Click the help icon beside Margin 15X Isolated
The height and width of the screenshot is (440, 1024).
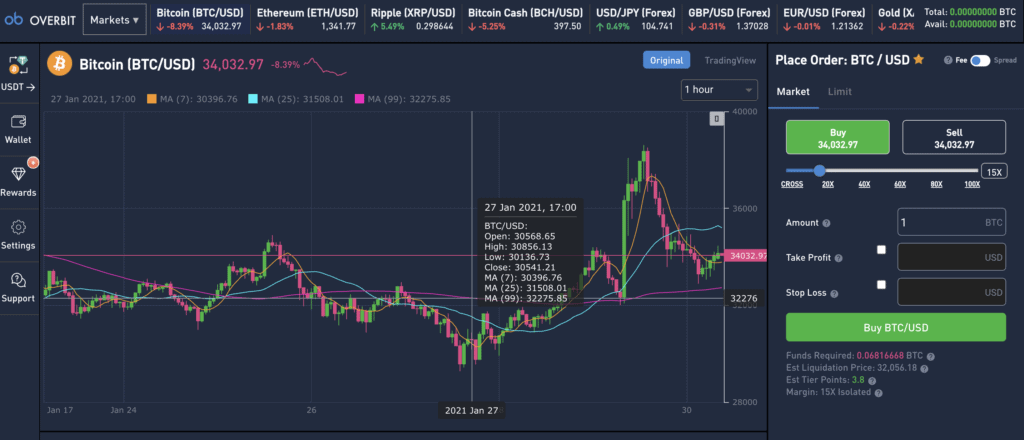click(x=878, y=393)
